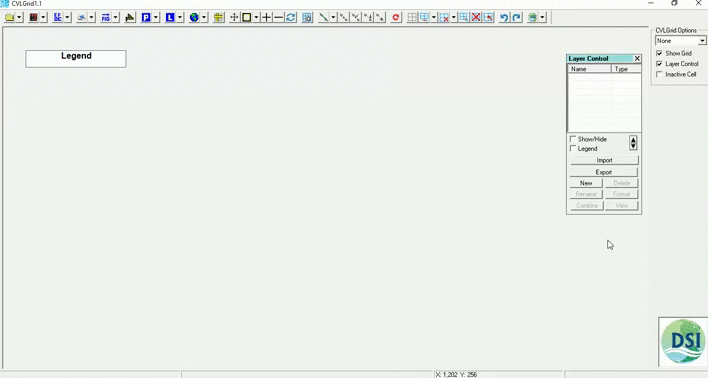Expand the dropdown beside the BC icon

(68, 18)
